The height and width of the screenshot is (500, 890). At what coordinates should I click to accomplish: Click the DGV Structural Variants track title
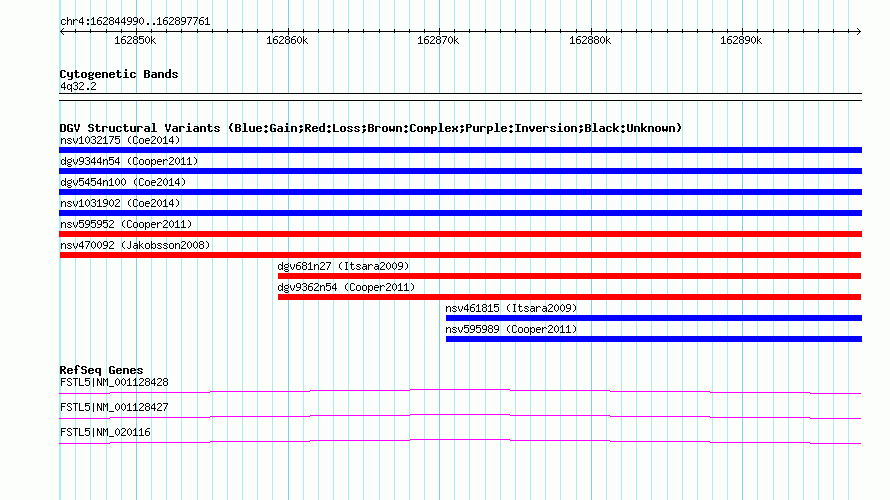(x=371, y=128)
